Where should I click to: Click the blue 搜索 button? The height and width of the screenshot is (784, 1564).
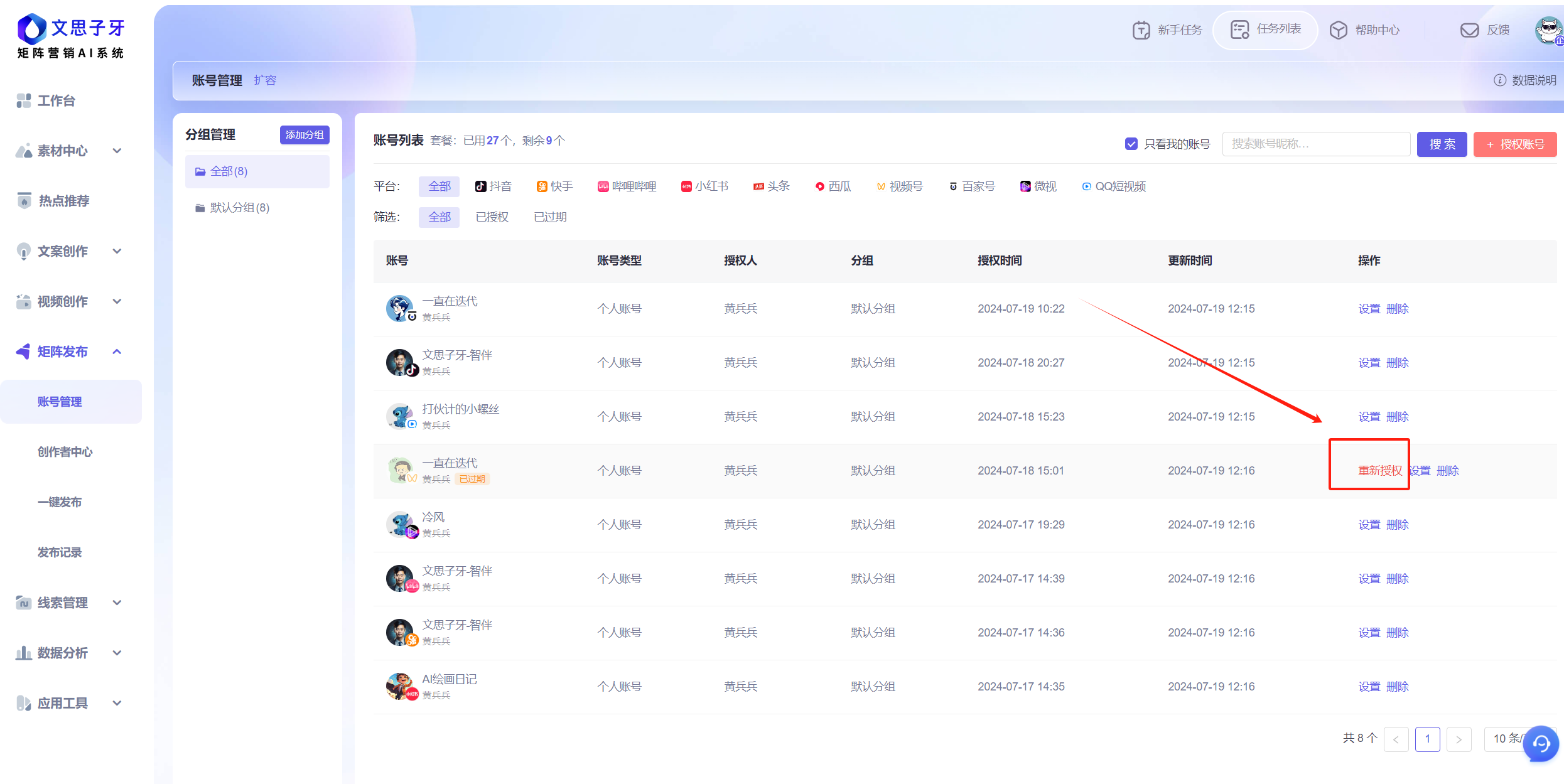[x=1442, y=144]
